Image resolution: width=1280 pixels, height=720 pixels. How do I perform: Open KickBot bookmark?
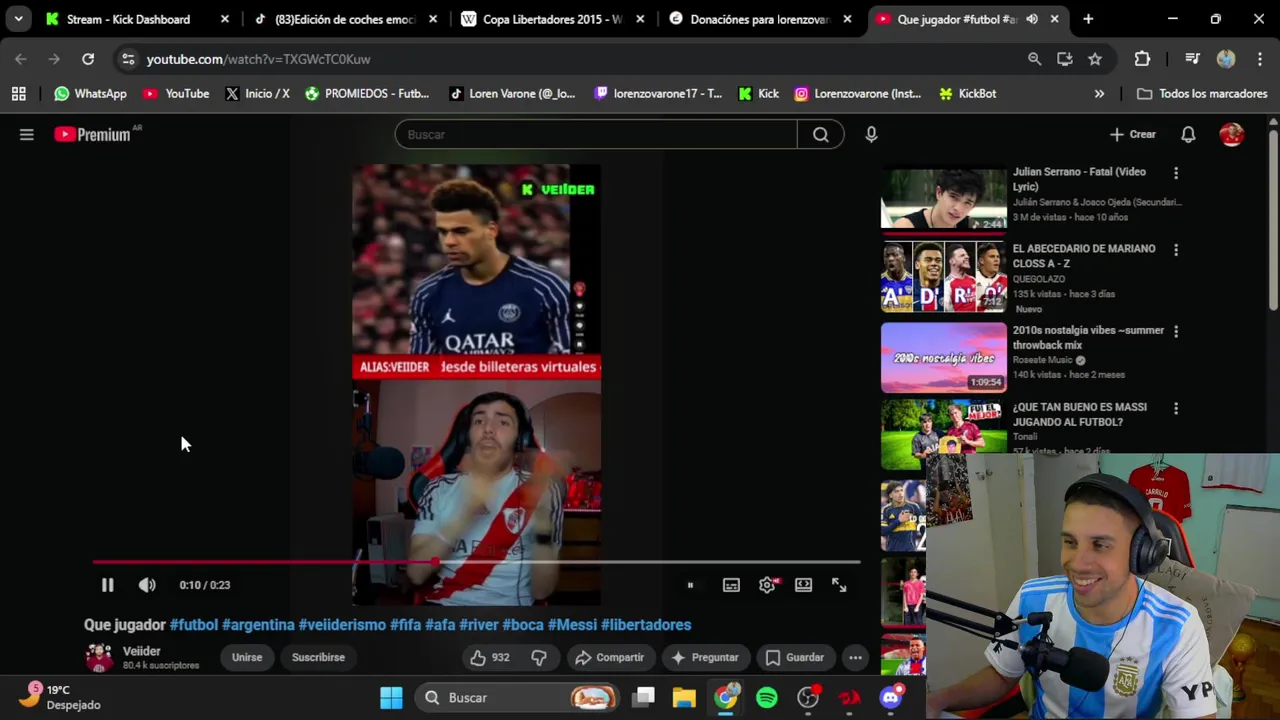[x=967, y=94]
